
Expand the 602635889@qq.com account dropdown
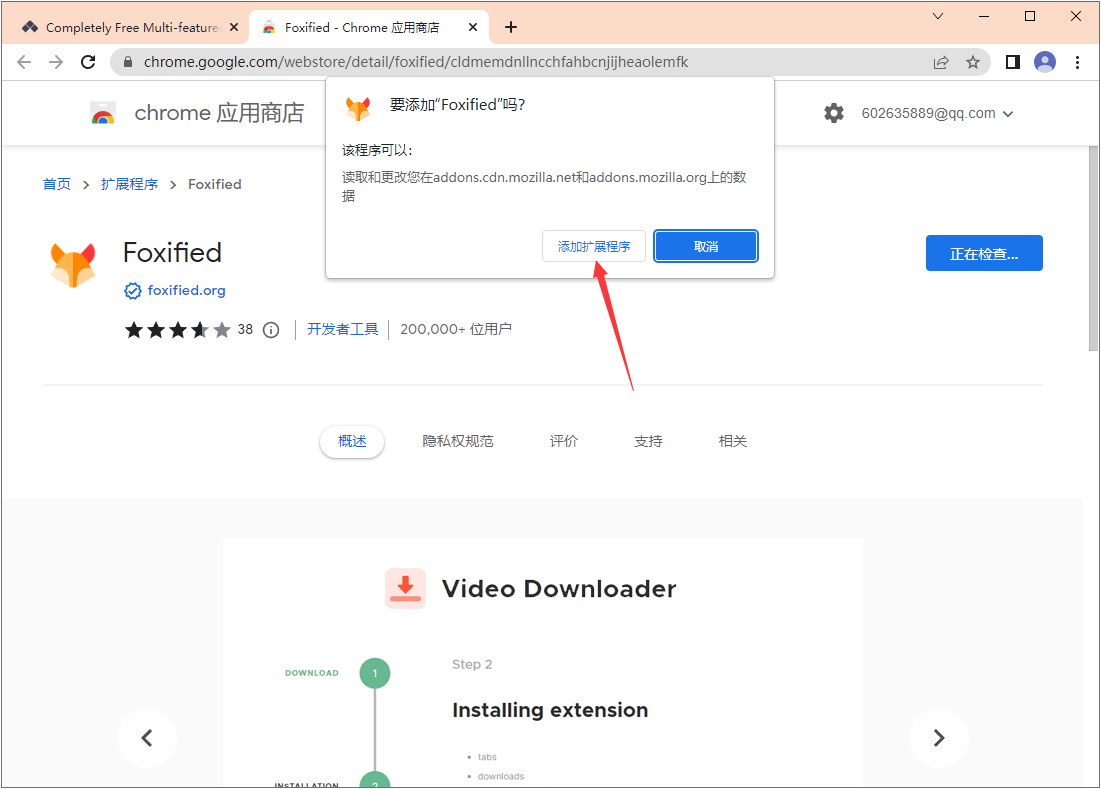[937, 114]
